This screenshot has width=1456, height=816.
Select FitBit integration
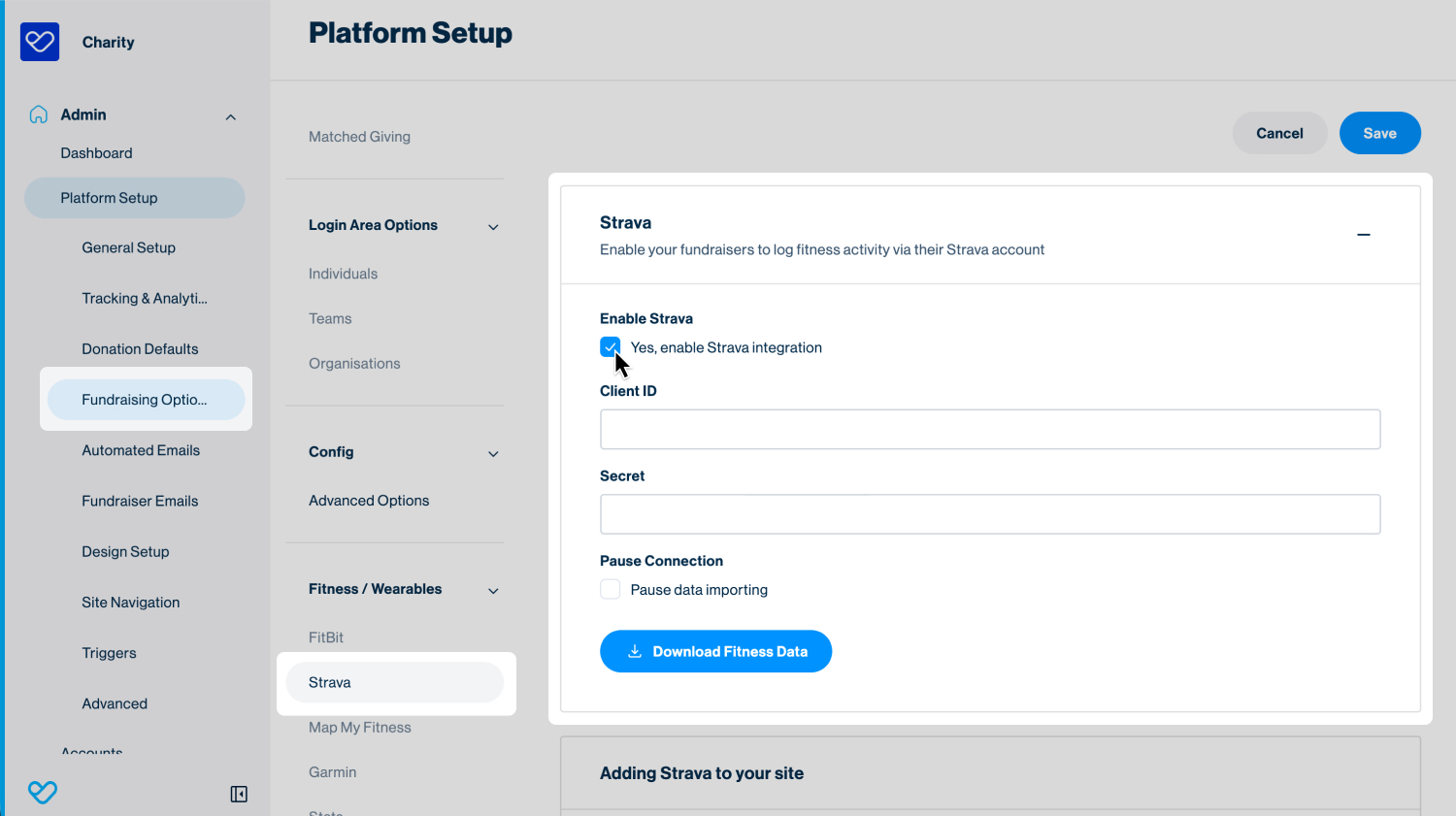pyautogui.click(x=326, y=637)
